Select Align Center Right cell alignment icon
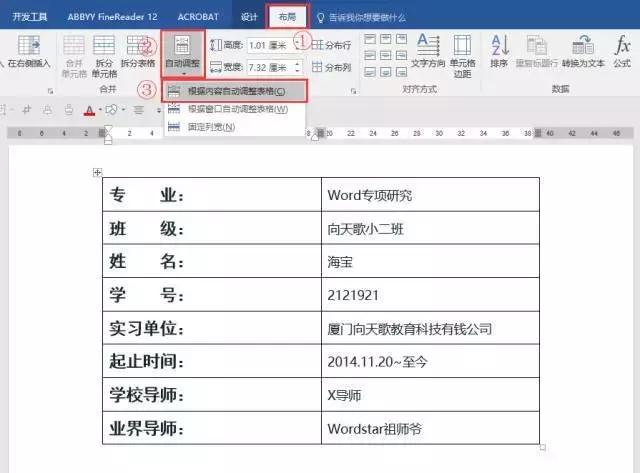The height and width of the screenshot is (473, 640). point(402,56)
